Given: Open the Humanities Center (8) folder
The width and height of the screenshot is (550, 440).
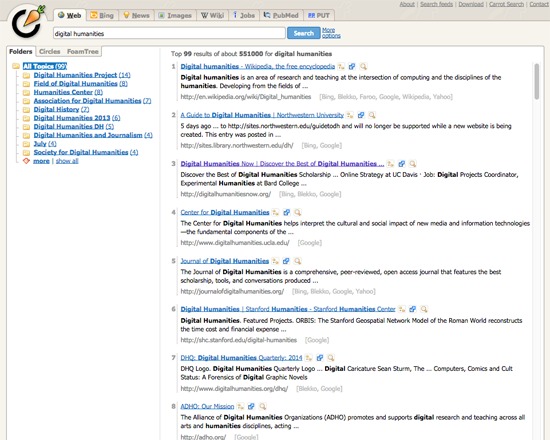Looking at the screenshot, I should [68, 92].
